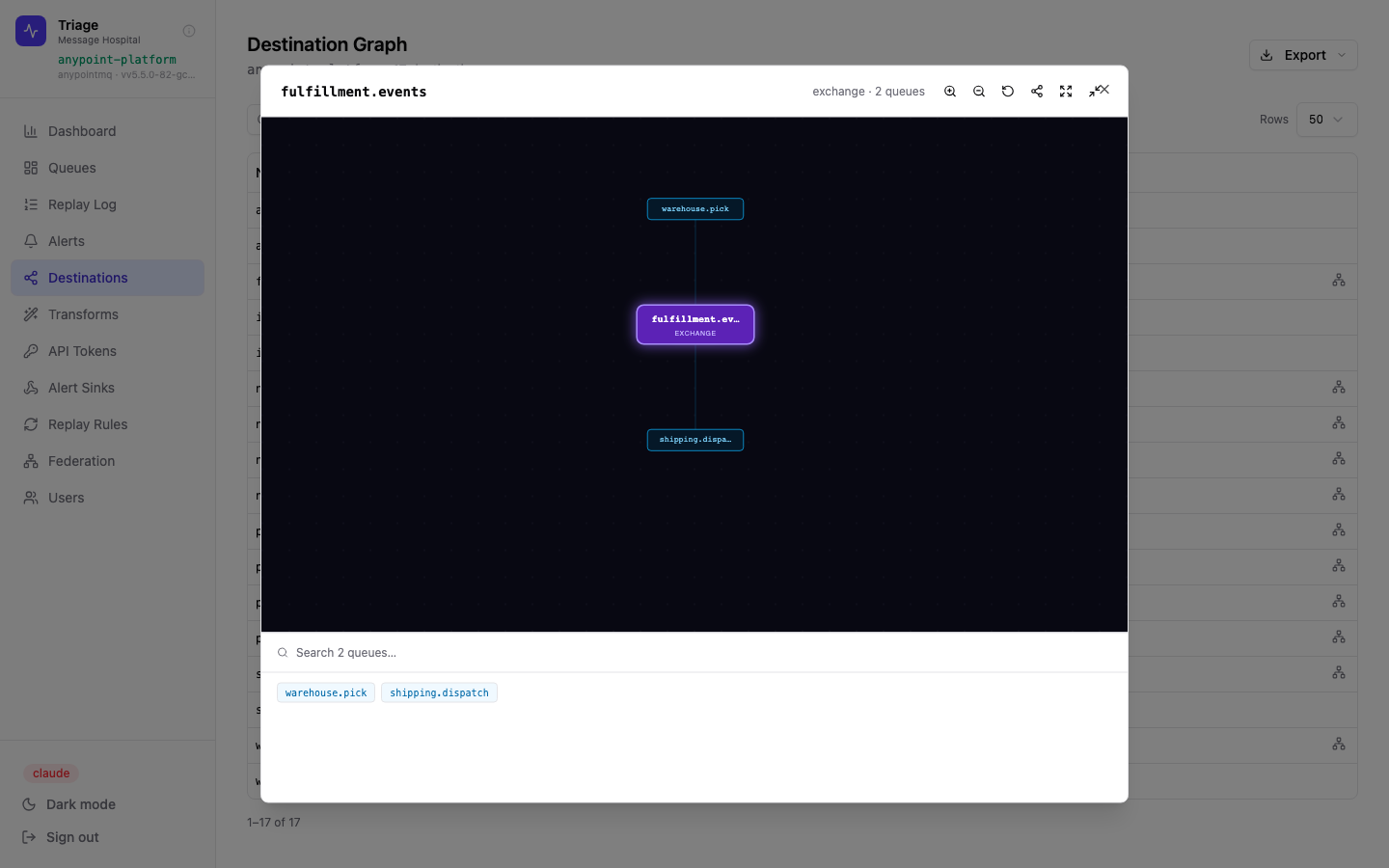
Task: Zoom out of the exchange graph
Action: pyautogui.click(x=979, y=92)
